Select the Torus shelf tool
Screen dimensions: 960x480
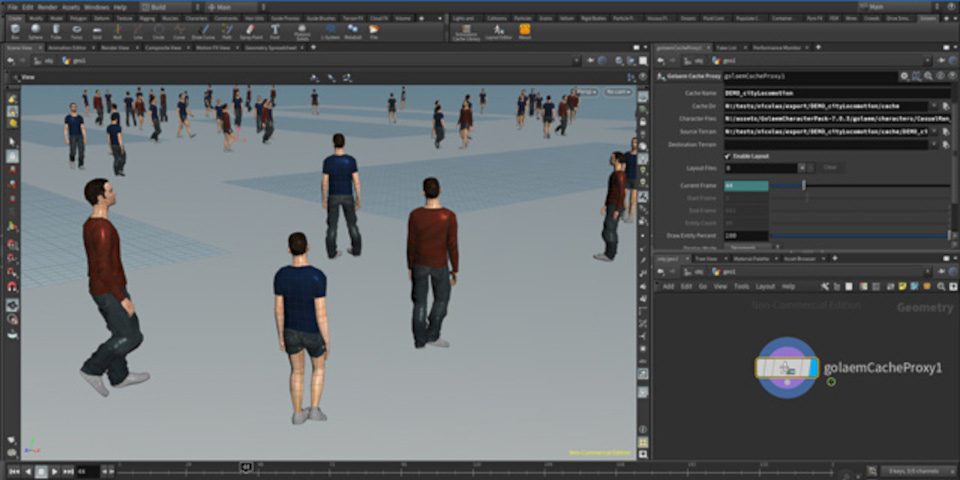point(77,31)
